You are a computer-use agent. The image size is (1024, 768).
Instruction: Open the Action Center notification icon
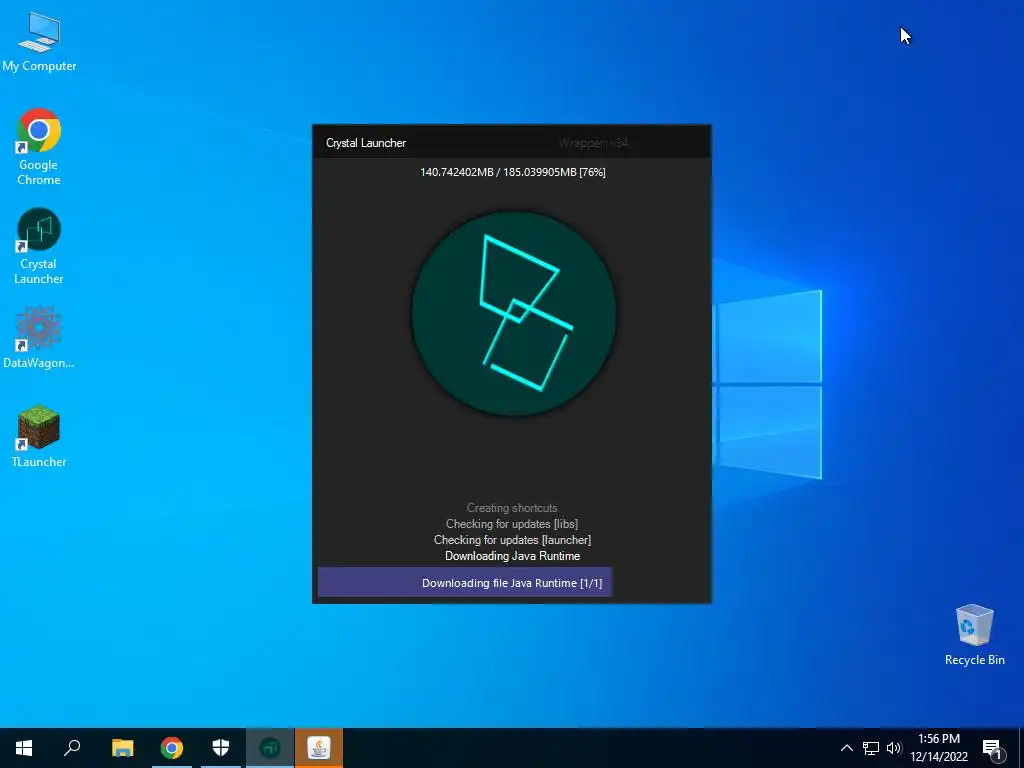click(x=992, y=748)
